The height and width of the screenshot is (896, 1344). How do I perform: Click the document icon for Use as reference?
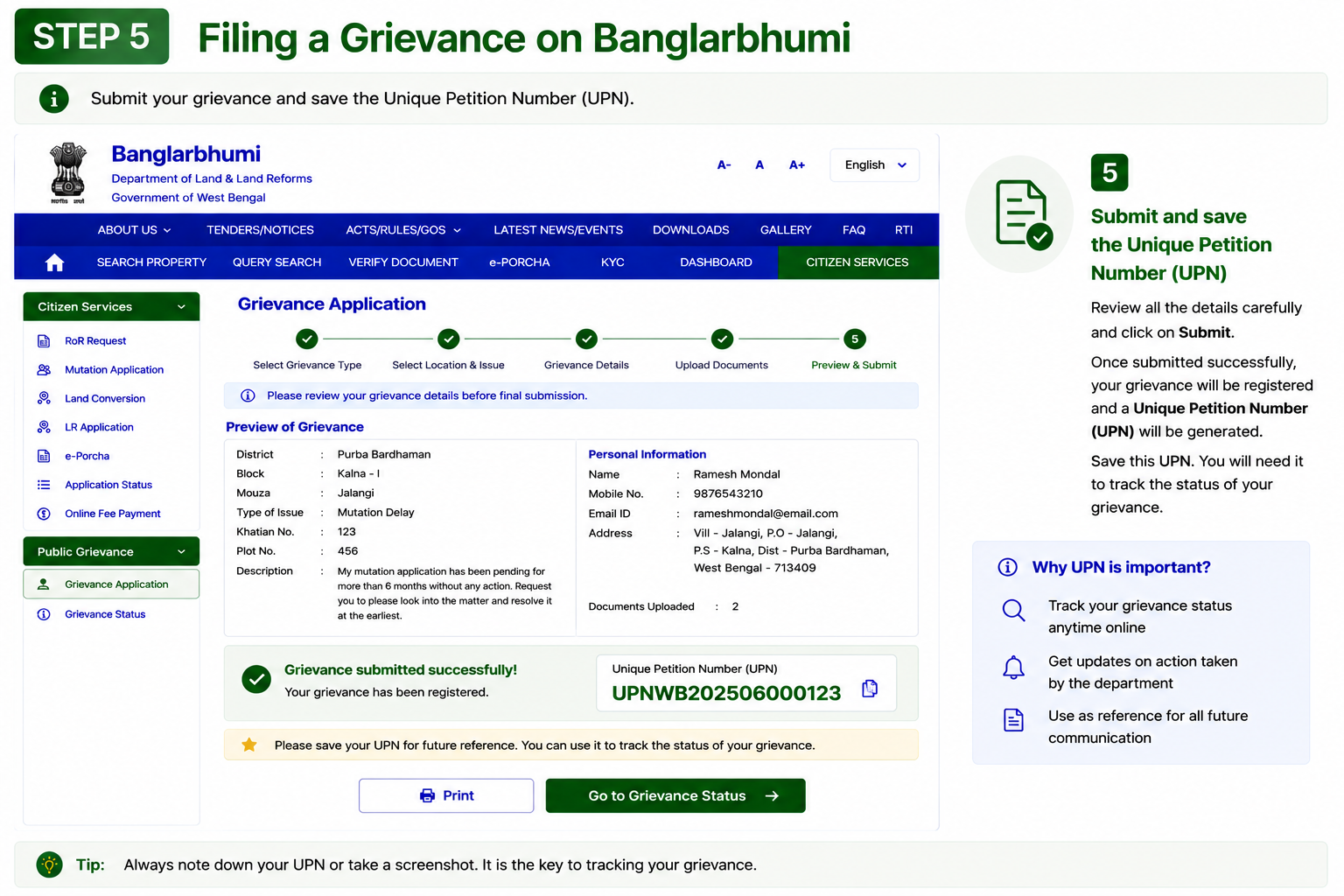point(1013,720)
